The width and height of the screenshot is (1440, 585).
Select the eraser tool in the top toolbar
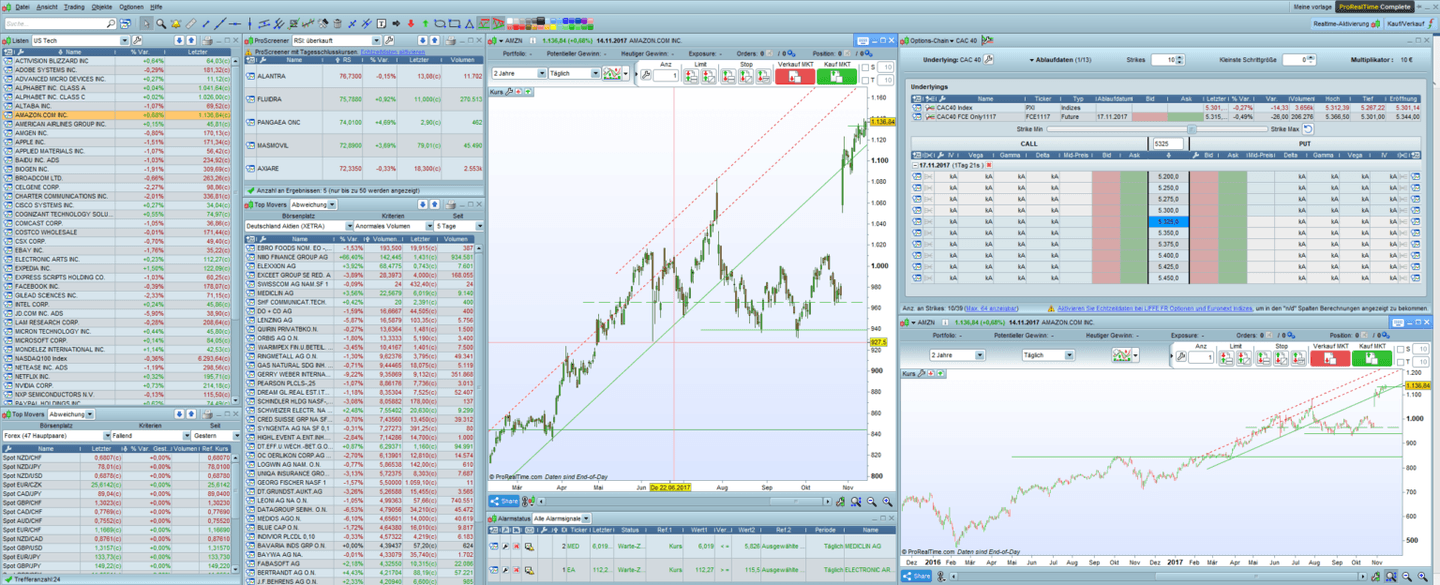[322, 23]
